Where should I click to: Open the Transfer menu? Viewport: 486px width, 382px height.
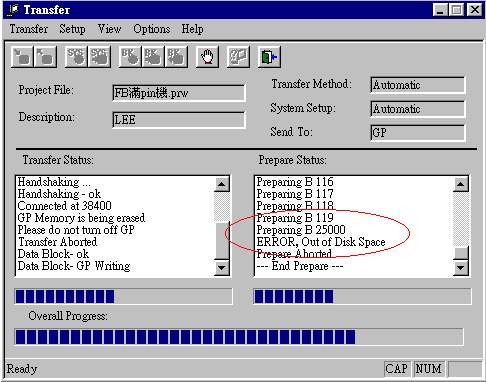(29, 29)
